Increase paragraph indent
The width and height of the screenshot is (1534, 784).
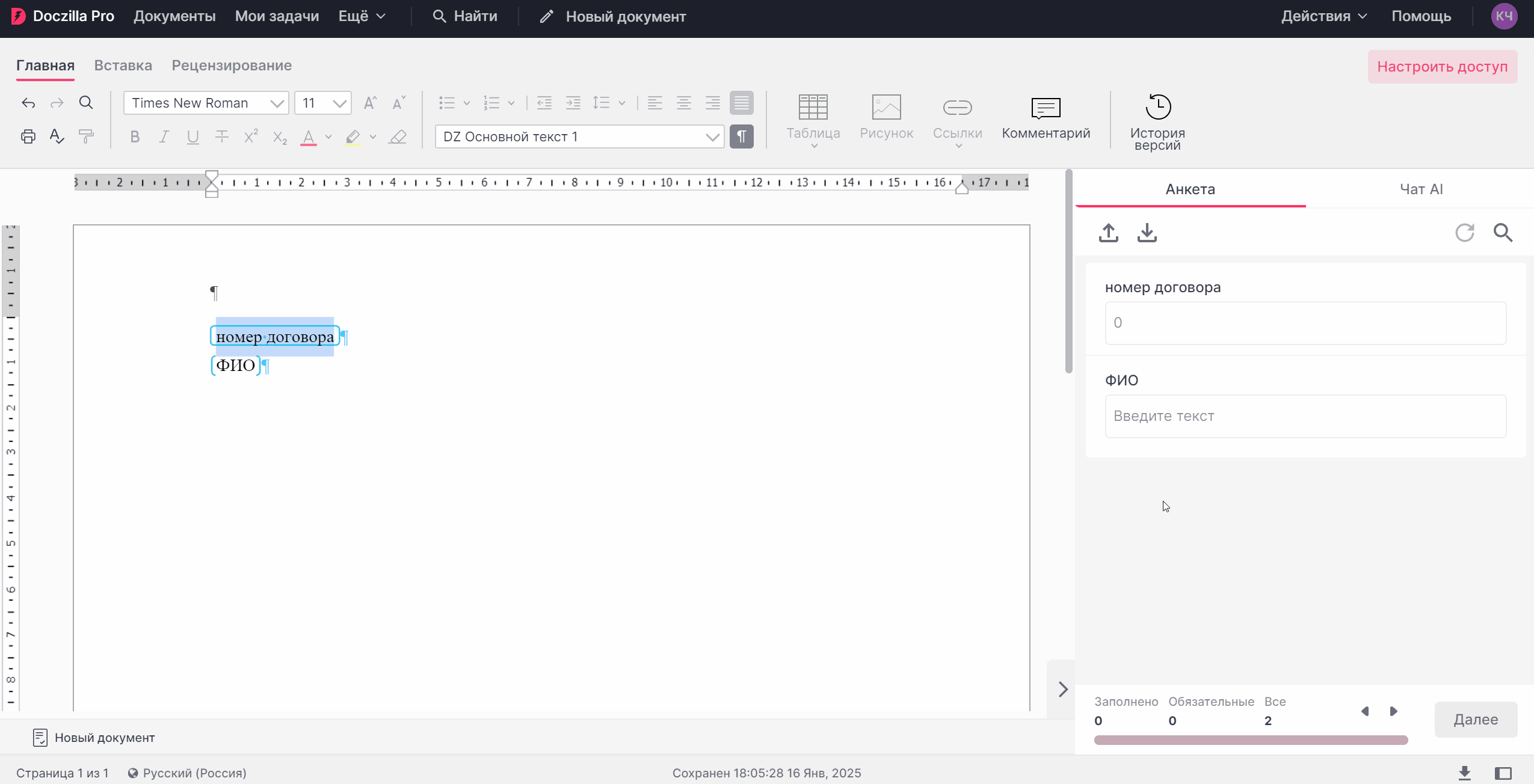coord(573,103)
